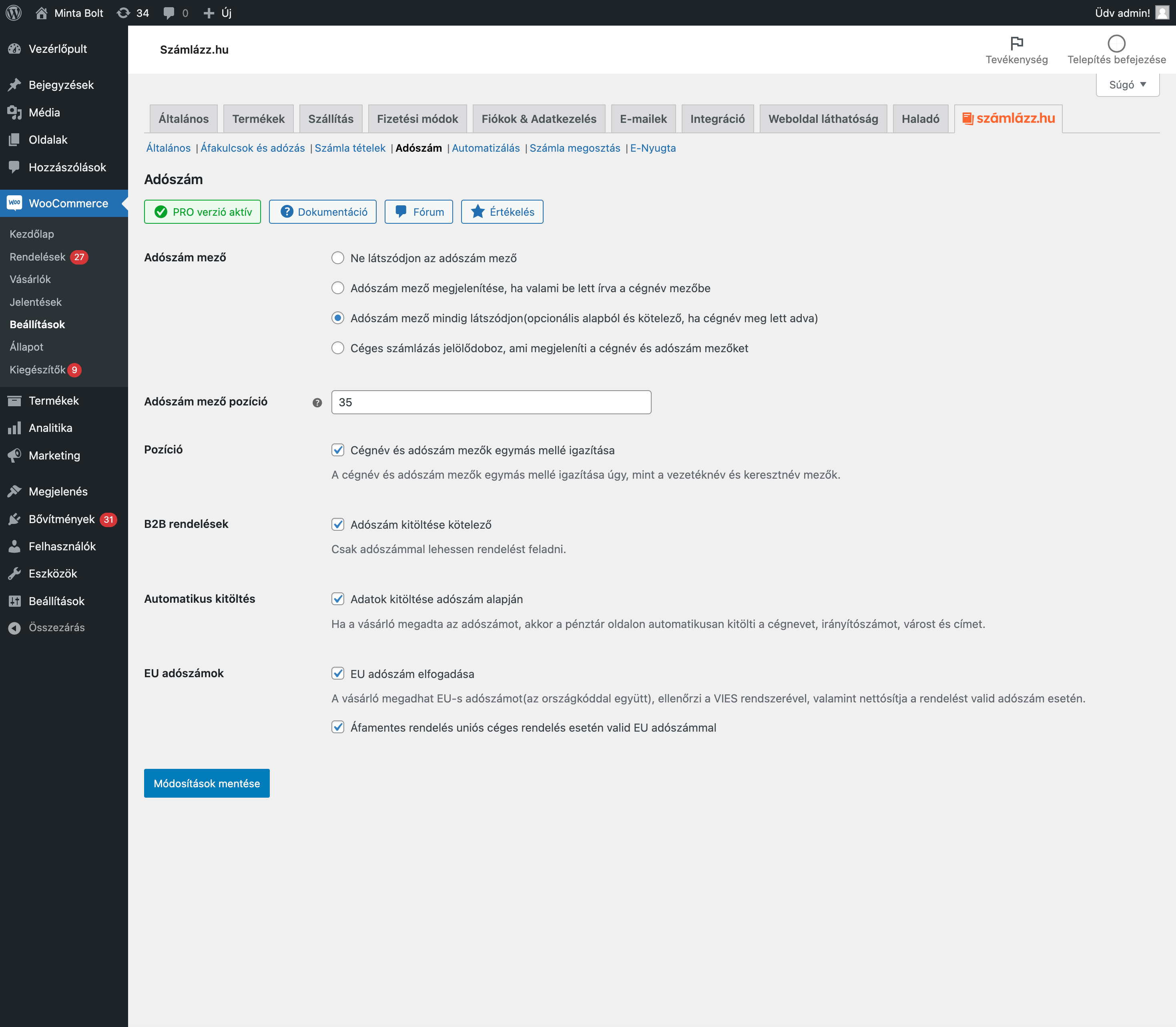Expand the Súgó help dropdown
1176x1027 pixels.
[x=1127, y=85]
